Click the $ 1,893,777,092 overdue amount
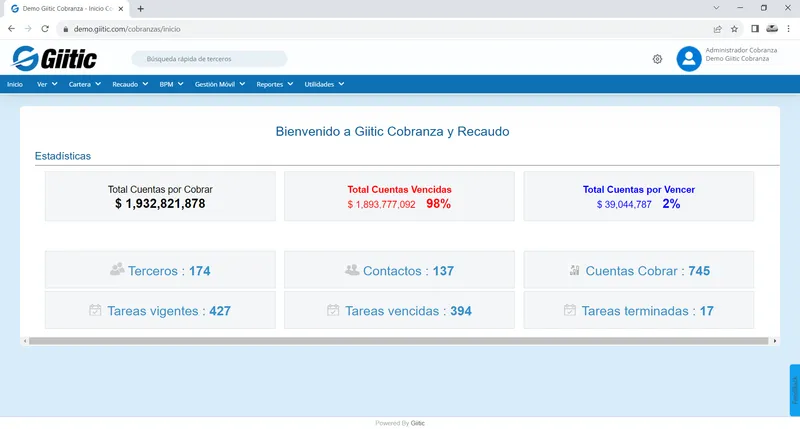Viewport: 800px width, 429px height. coord(381,205)
